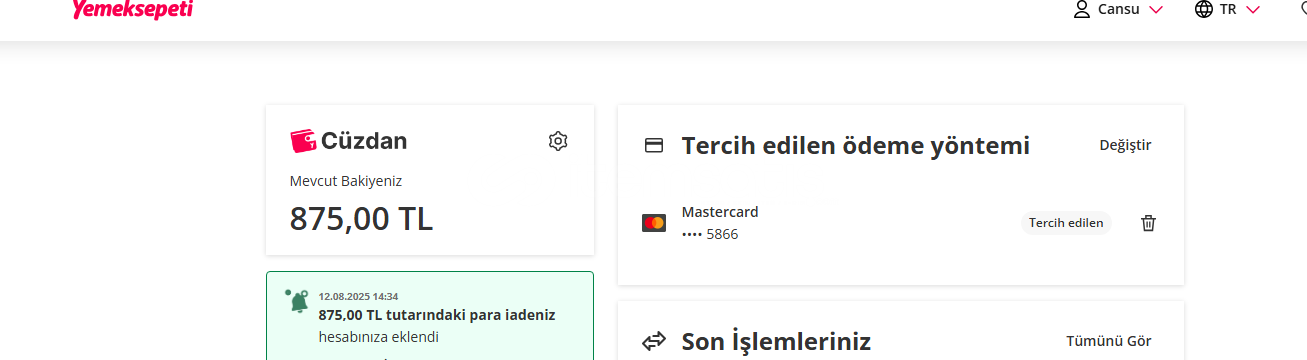Screen dimensions: 1307x360
Task: Click the Yemeksepeti logo
Action: (x=133, y=9)
